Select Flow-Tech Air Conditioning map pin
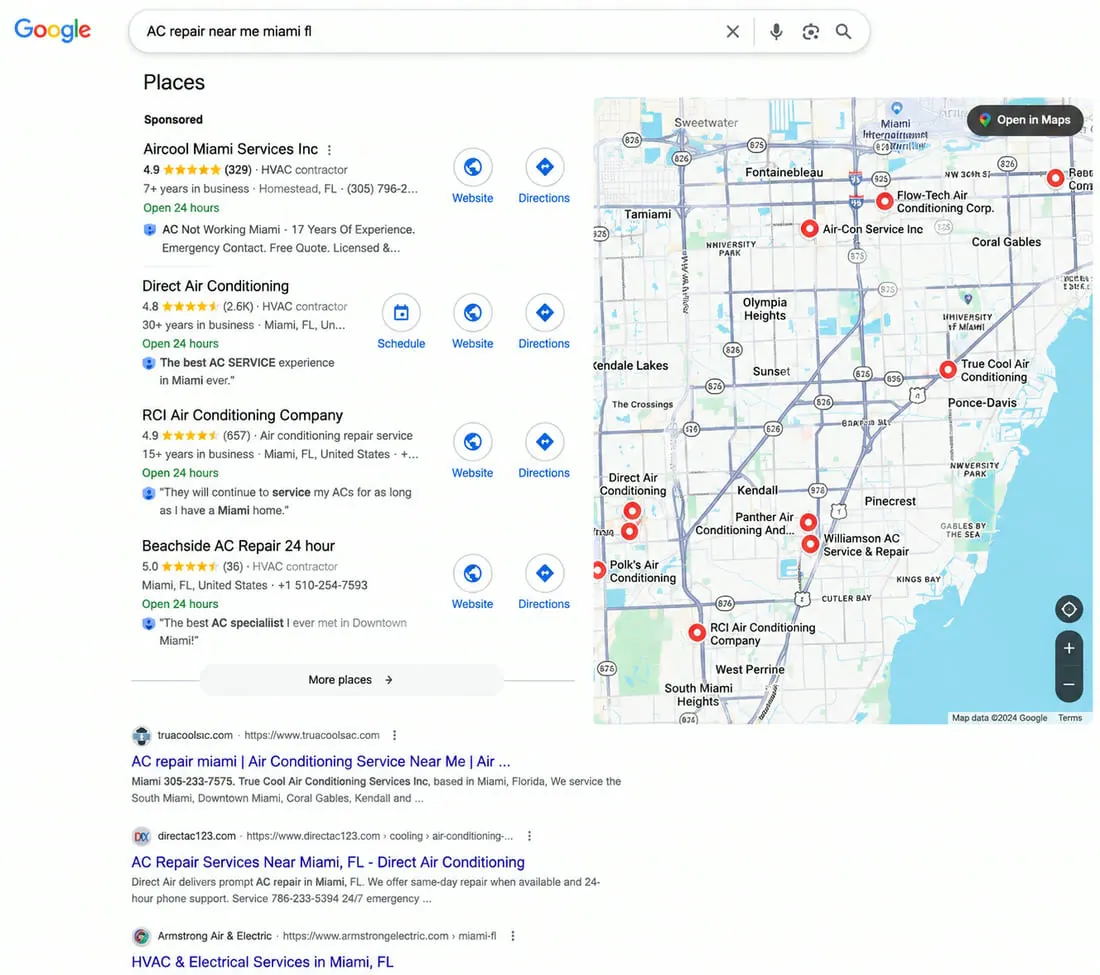The image size is (1100, 975). (885, 201)
